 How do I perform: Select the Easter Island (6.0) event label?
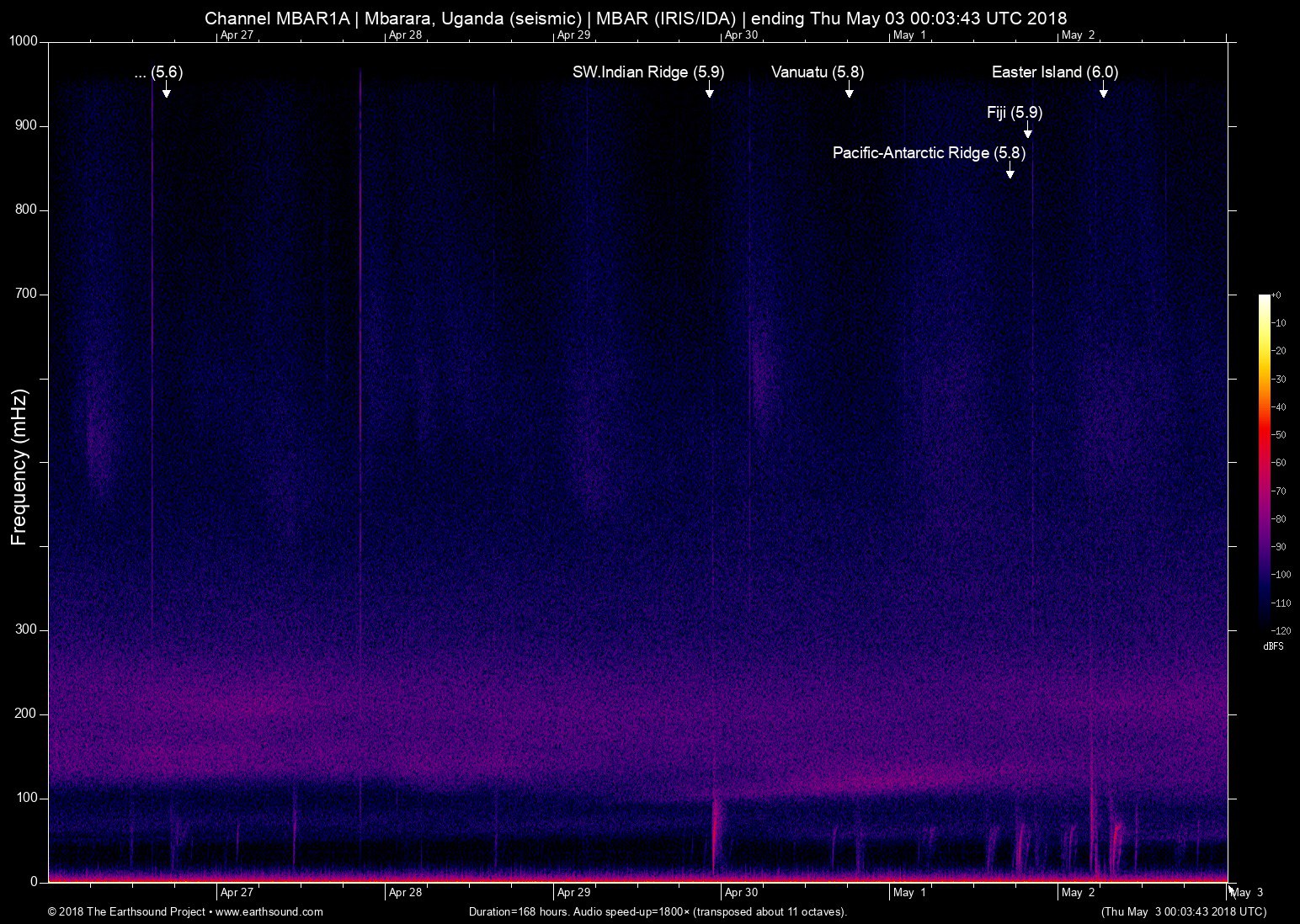coord(1054,72)
